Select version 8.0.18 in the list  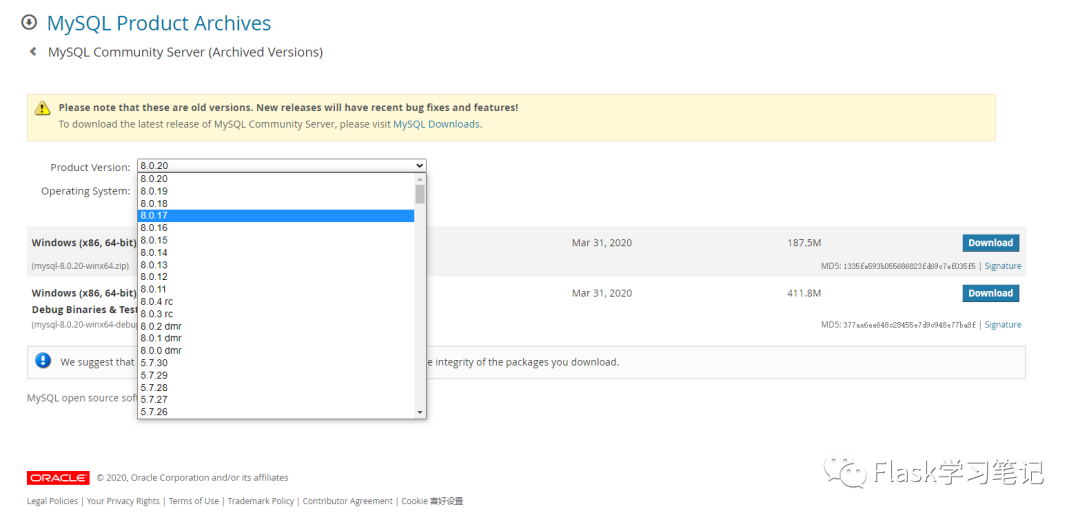pos(276,203)
